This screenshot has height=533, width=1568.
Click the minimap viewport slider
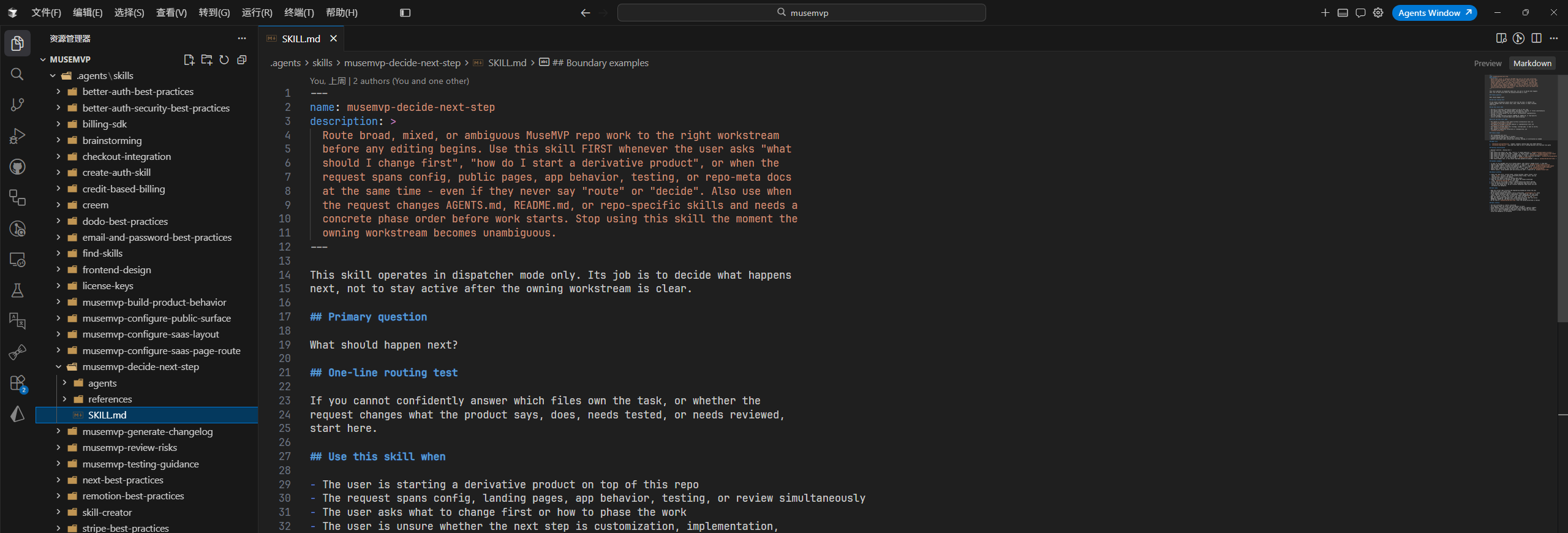[1520, 107]
